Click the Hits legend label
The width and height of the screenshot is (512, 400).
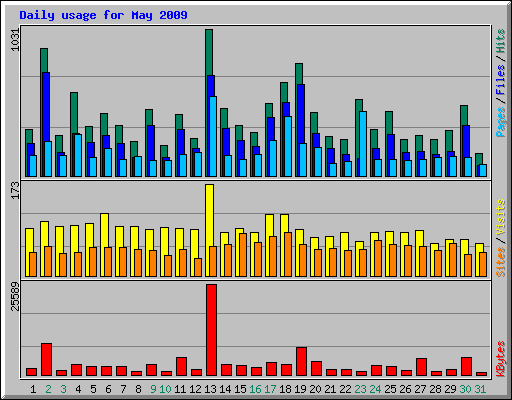pos(501,41)
